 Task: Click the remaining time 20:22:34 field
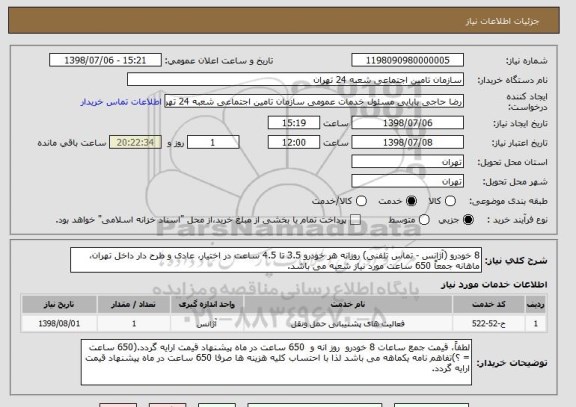click(x=135, y=142)
